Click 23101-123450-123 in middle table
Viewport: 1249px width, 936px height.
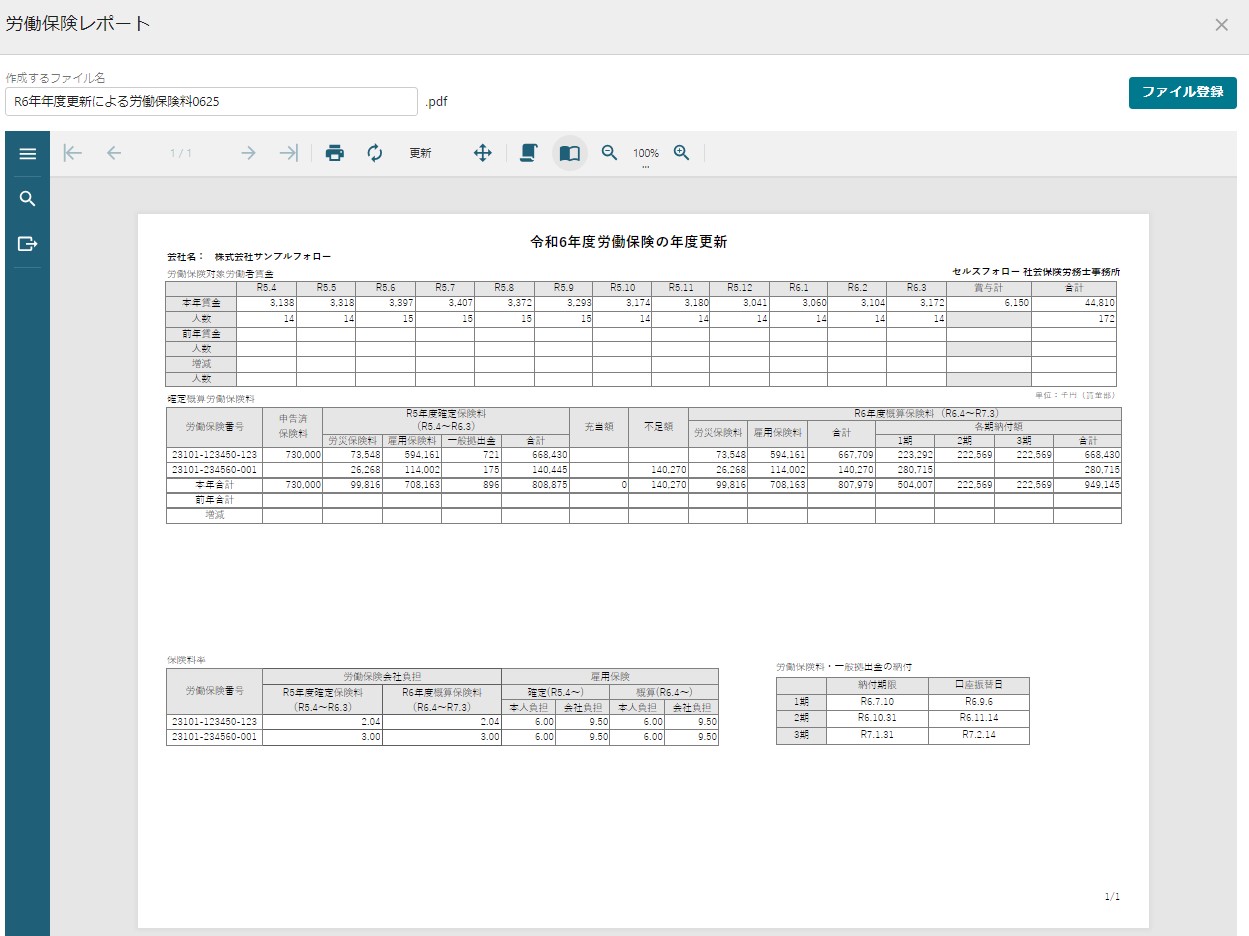pos(215,454)
